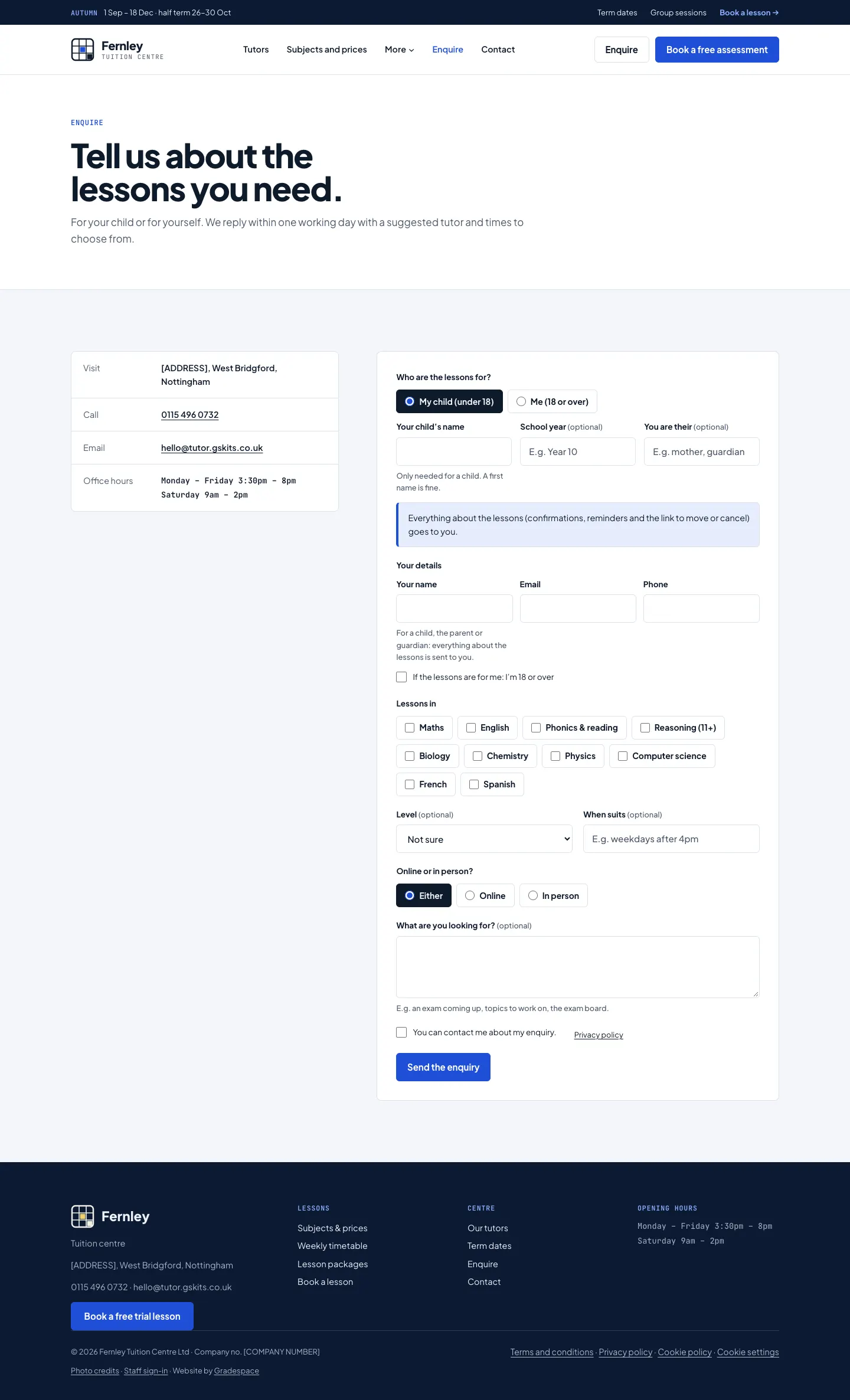850x1400 pixels.
Task: Choose Either for lesson format
Action: coord(424,895)
